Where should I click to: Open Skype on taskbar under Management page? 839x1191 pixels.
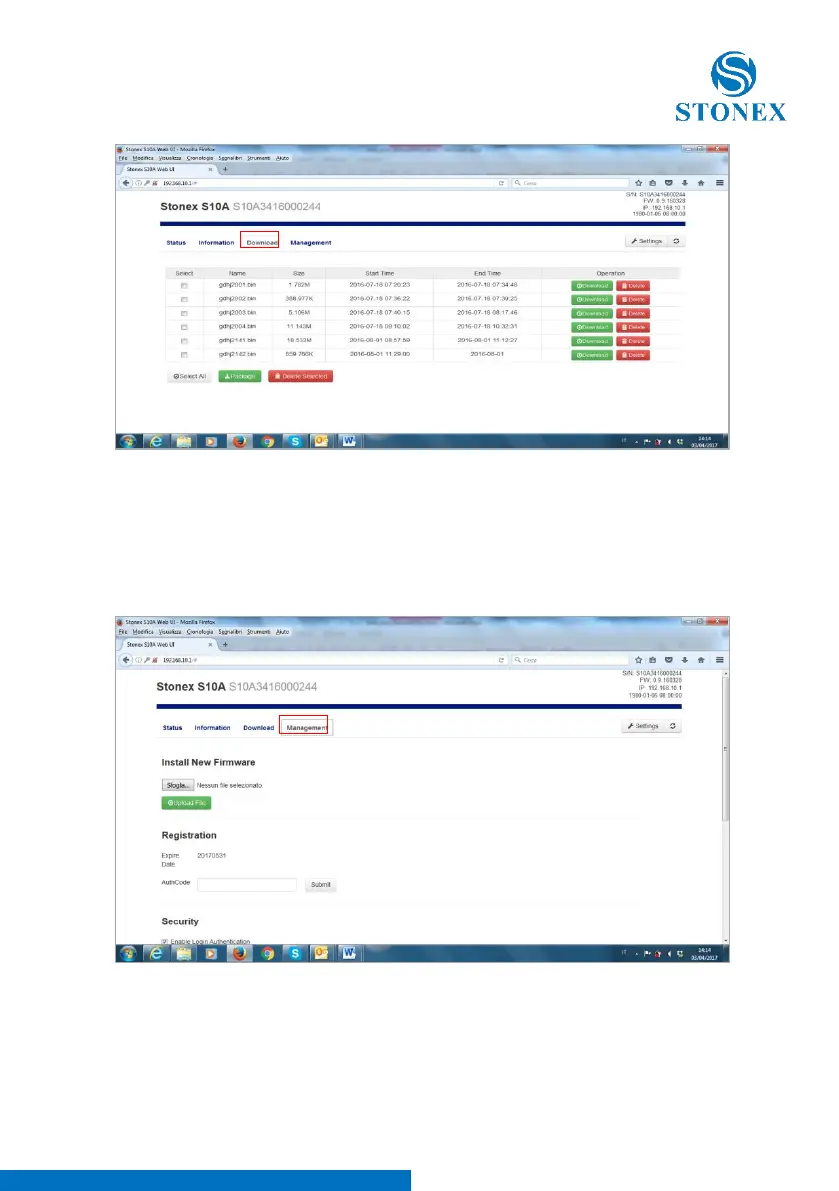295,953
